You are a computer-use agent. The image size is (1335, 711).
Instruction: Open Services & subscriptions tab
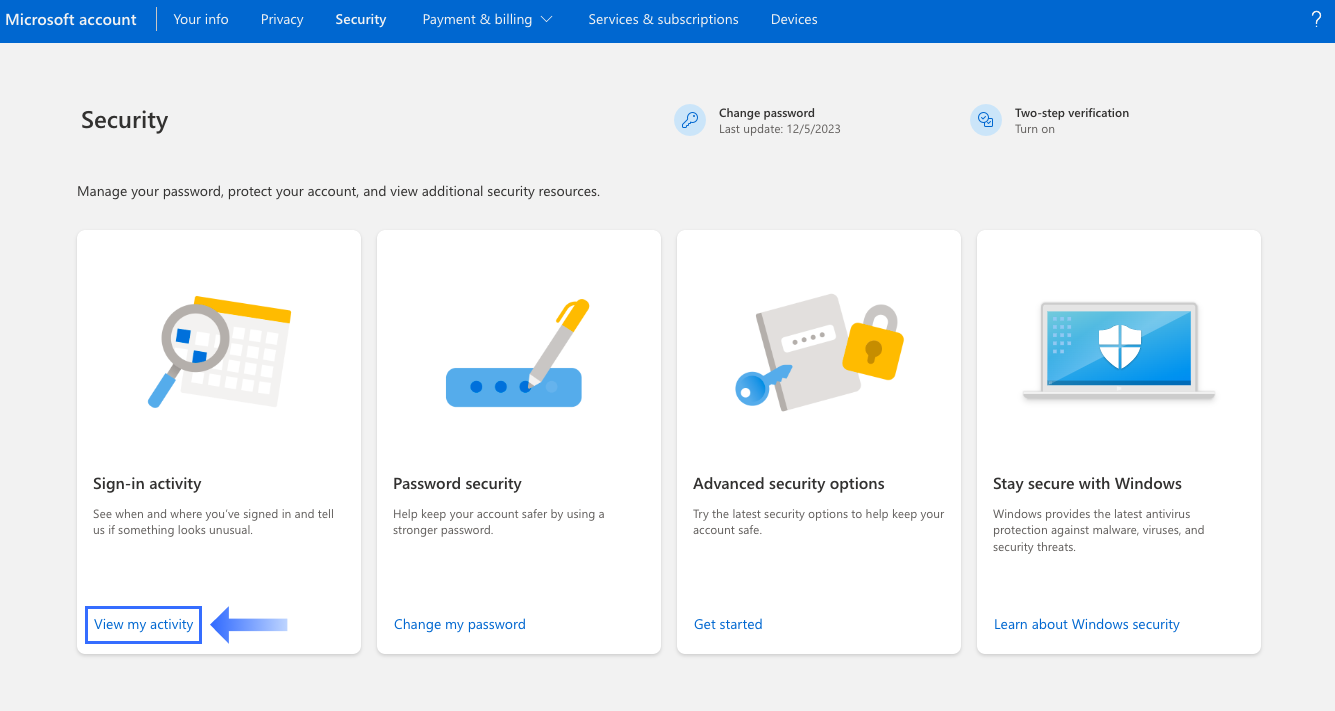tap(663, 19)
